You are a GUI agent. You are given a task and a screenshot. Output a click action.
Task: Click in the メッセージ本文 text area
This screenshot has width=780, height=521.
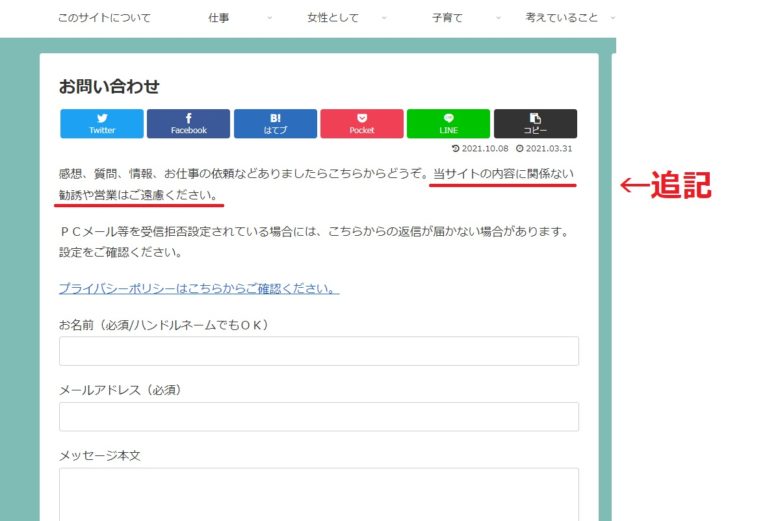(319, 495)
